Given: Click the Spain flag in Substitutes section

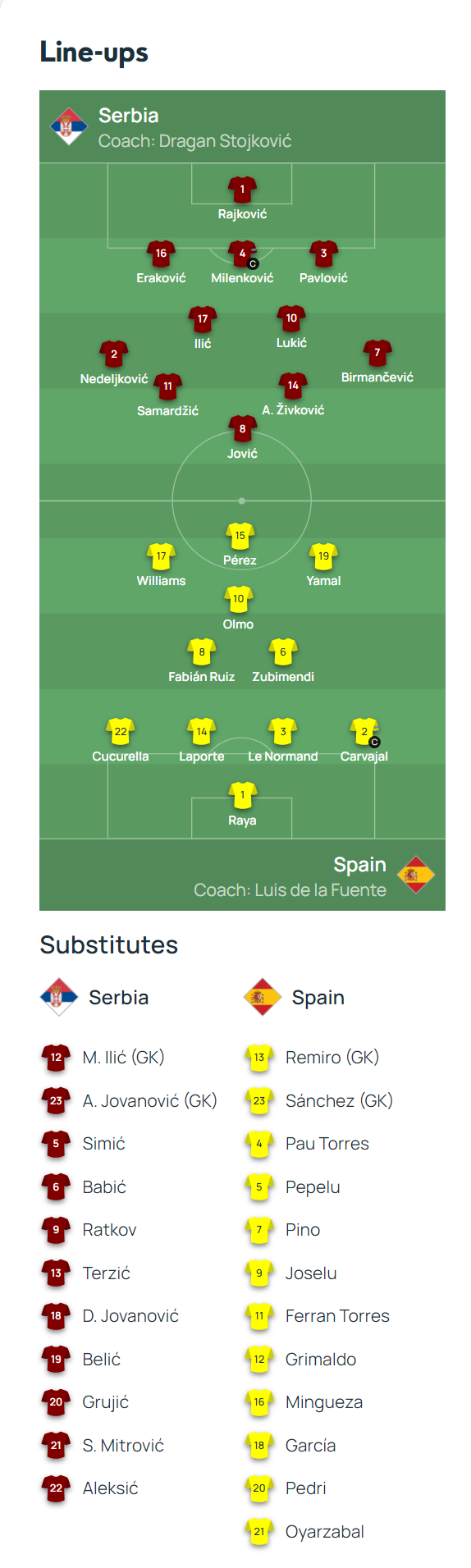Looking at the screenshot, I should [x=263, y=998].
